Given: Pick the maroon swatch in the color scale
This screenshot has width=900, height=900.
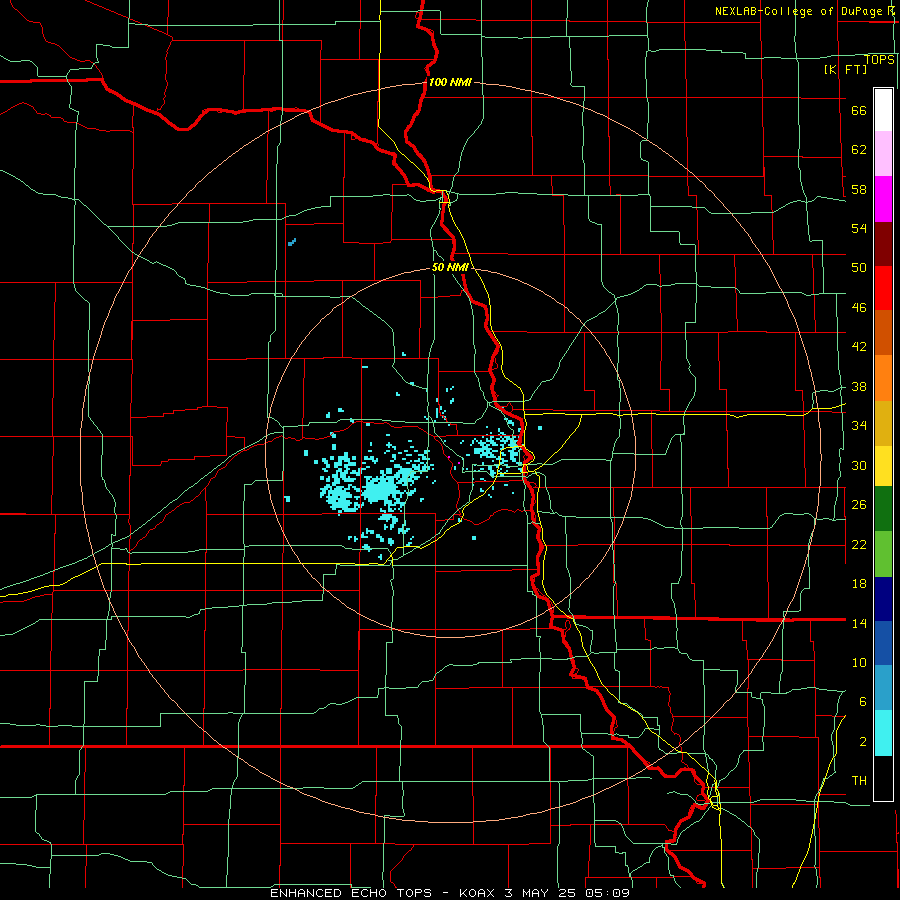Looking at the screenshot, I should click(x=883, y=243).
